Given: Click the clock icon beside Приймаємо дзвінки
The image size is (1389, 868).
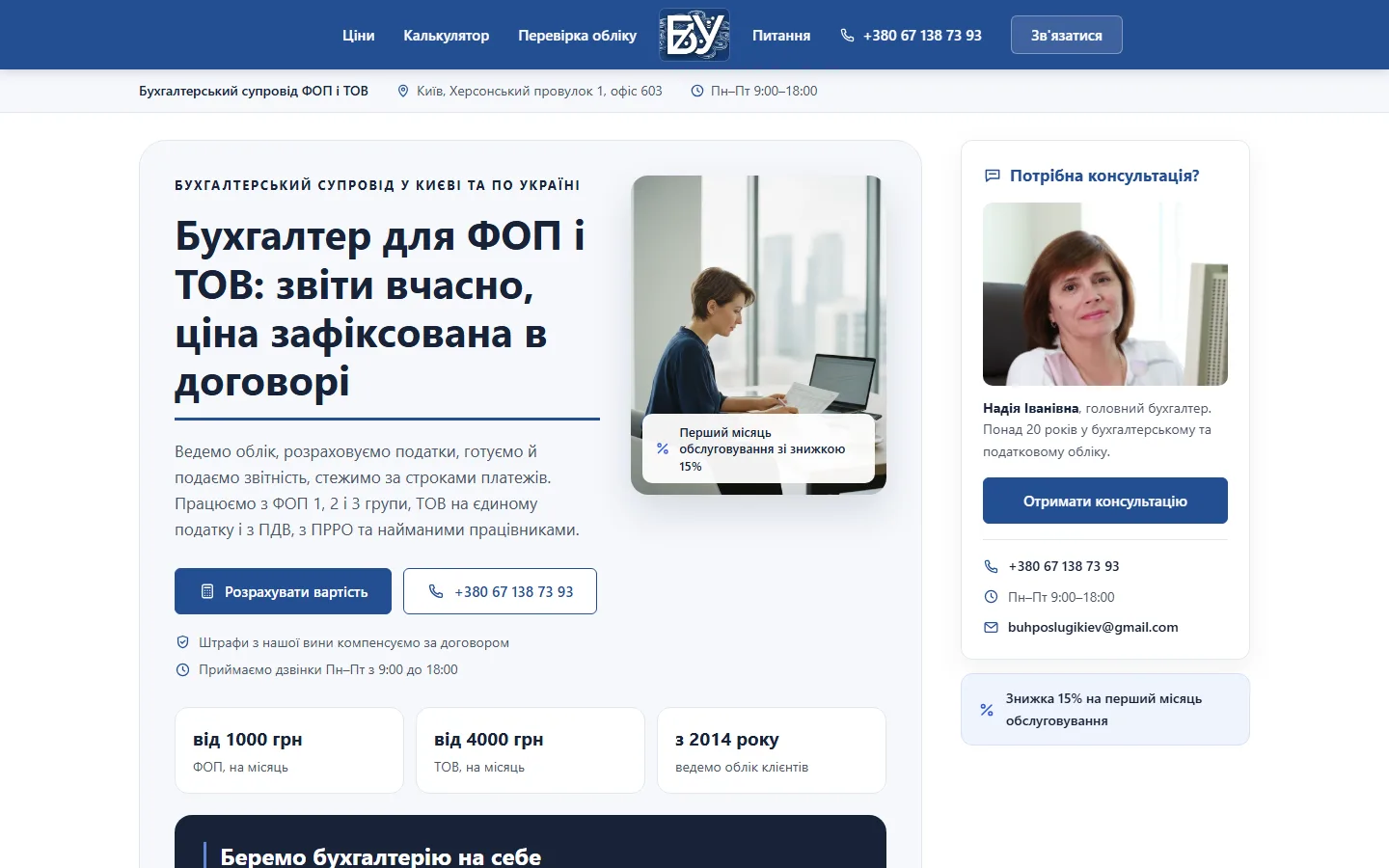Looking at the screenshot, I should (x=182, y=669).
